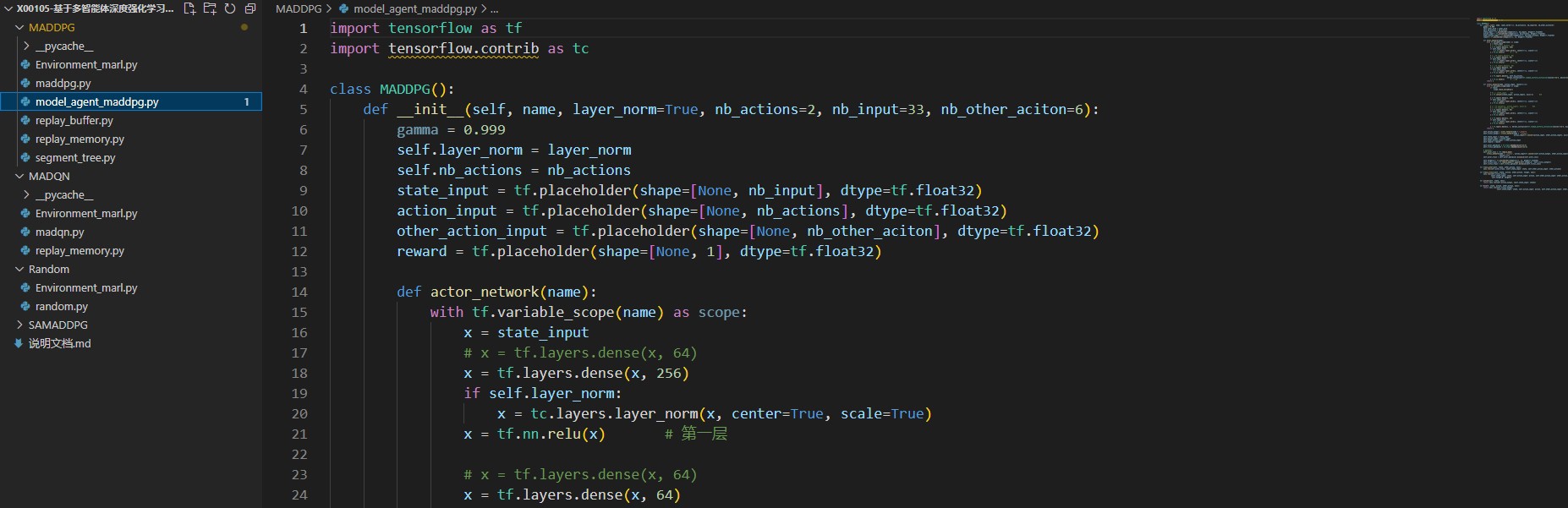Image resolution: width=1568 pixels, height=508 pixels.
Task: Click MADDPG breadcrumb segment
Action: click(299, 8)
